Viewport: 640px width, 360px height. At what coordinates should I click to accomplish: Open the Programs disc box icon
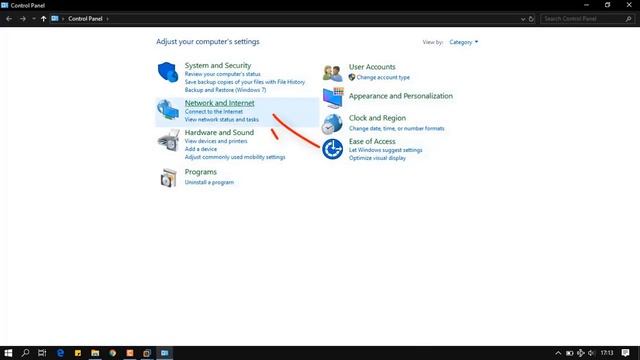[x=168, y=178]
